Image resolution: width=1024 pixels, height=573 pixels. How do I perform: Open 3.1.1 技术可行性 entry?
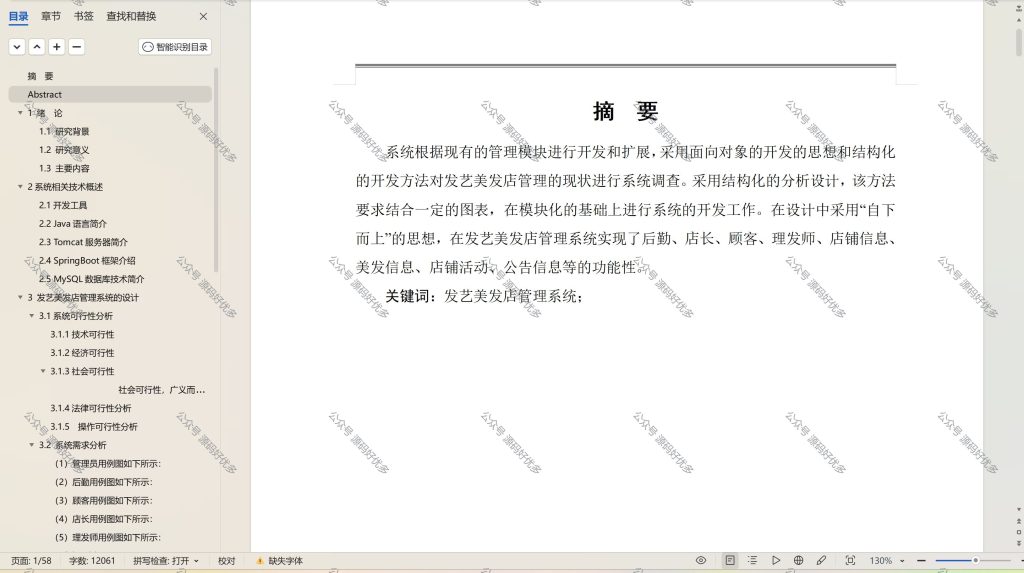82,335
